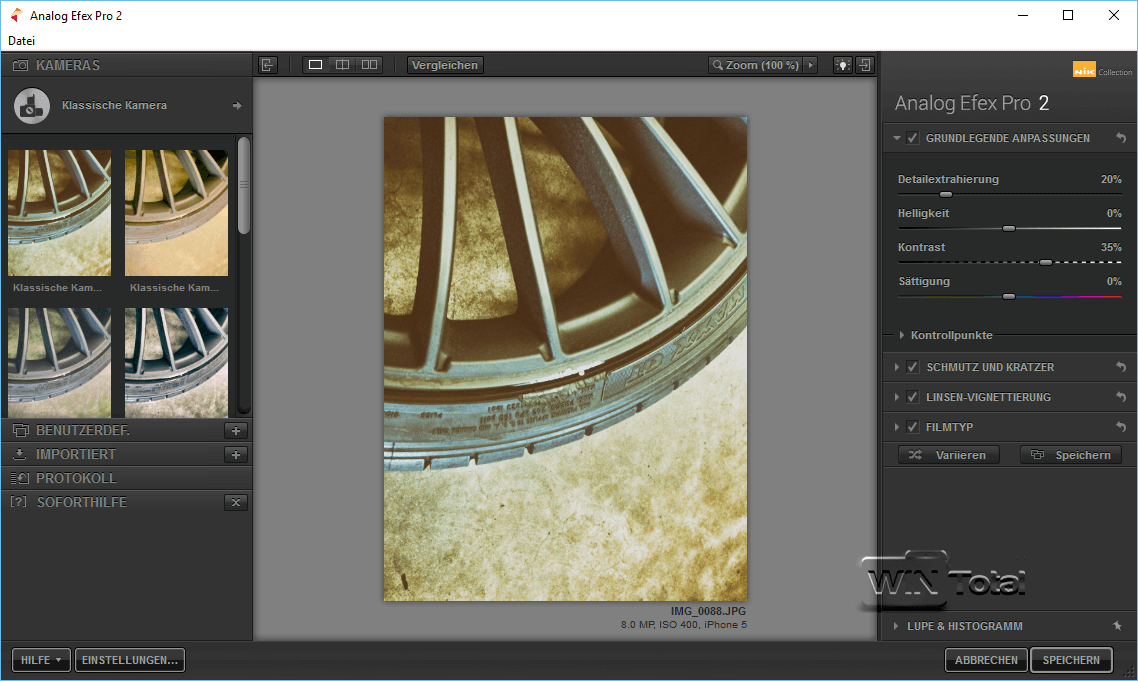Disable the Filmtyp checkbox

[x=913, y=427]
